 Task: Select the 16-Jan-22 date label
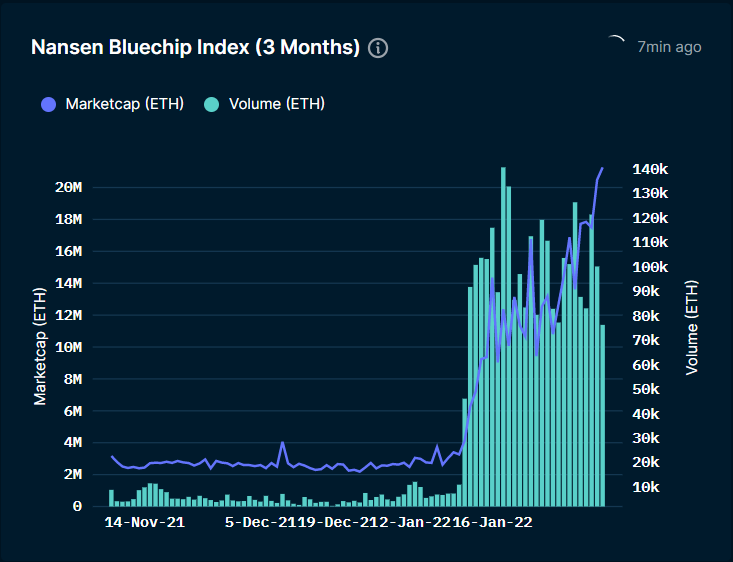coord(492,522)
